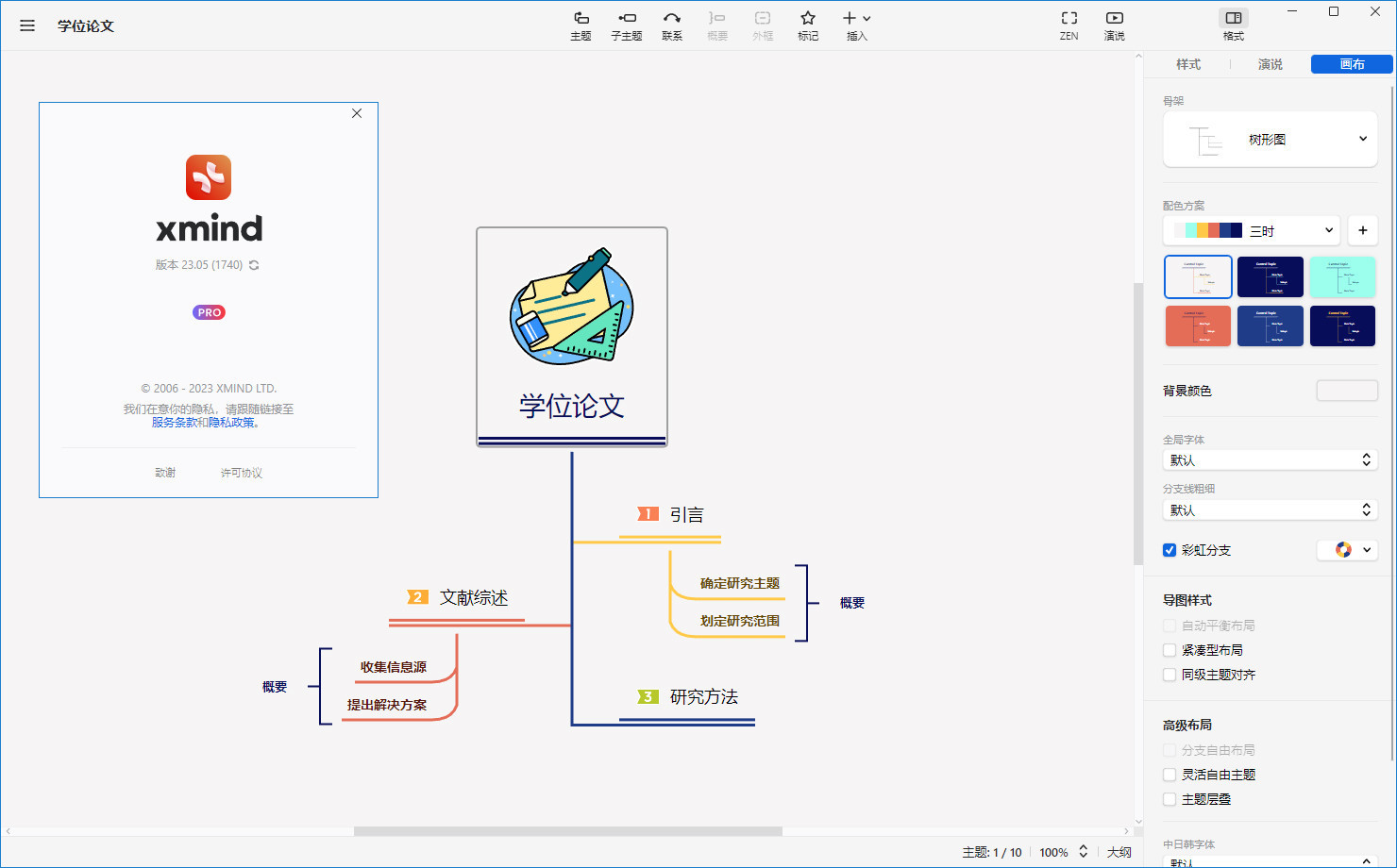Select the medium blue theme thumbnail
This screenshot has width=1397, height=868.
[1271, 325]
